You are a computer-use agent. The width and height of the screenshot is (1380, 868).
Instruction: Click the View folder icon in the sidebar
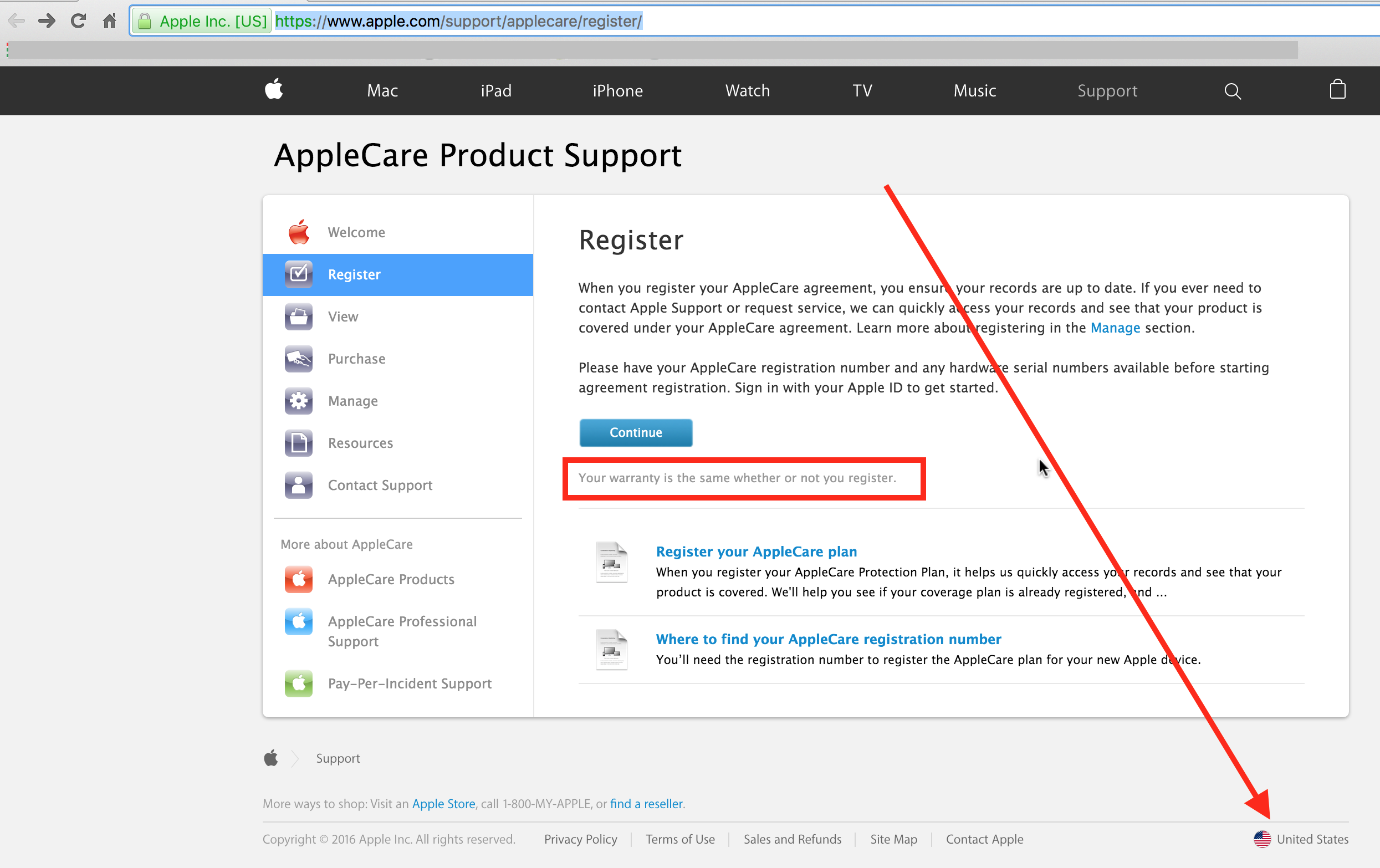299,316
